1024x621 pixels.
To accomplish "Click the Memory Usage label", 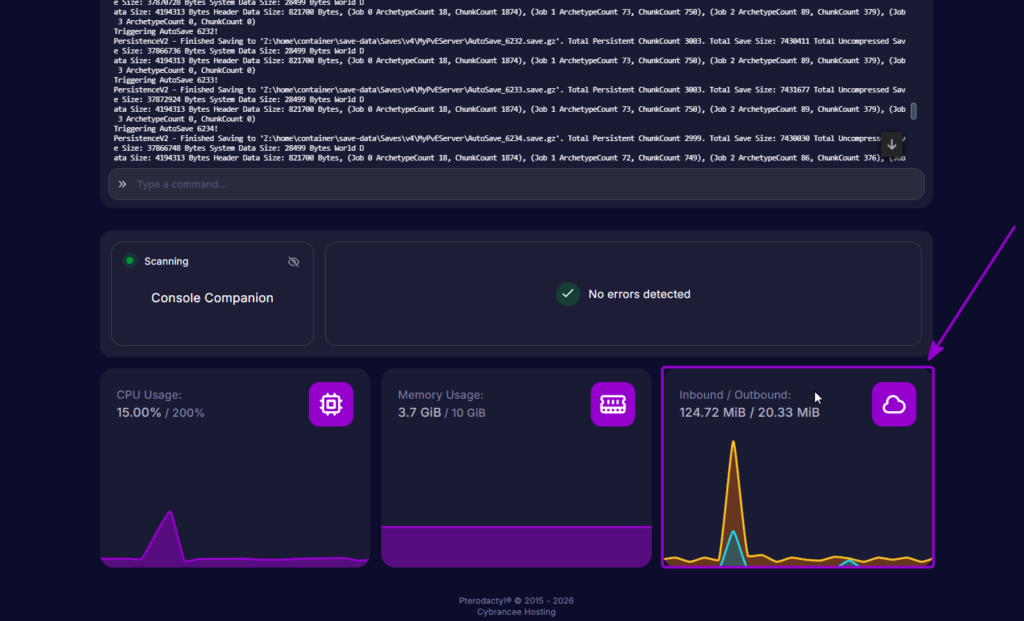I will [441, 395].
